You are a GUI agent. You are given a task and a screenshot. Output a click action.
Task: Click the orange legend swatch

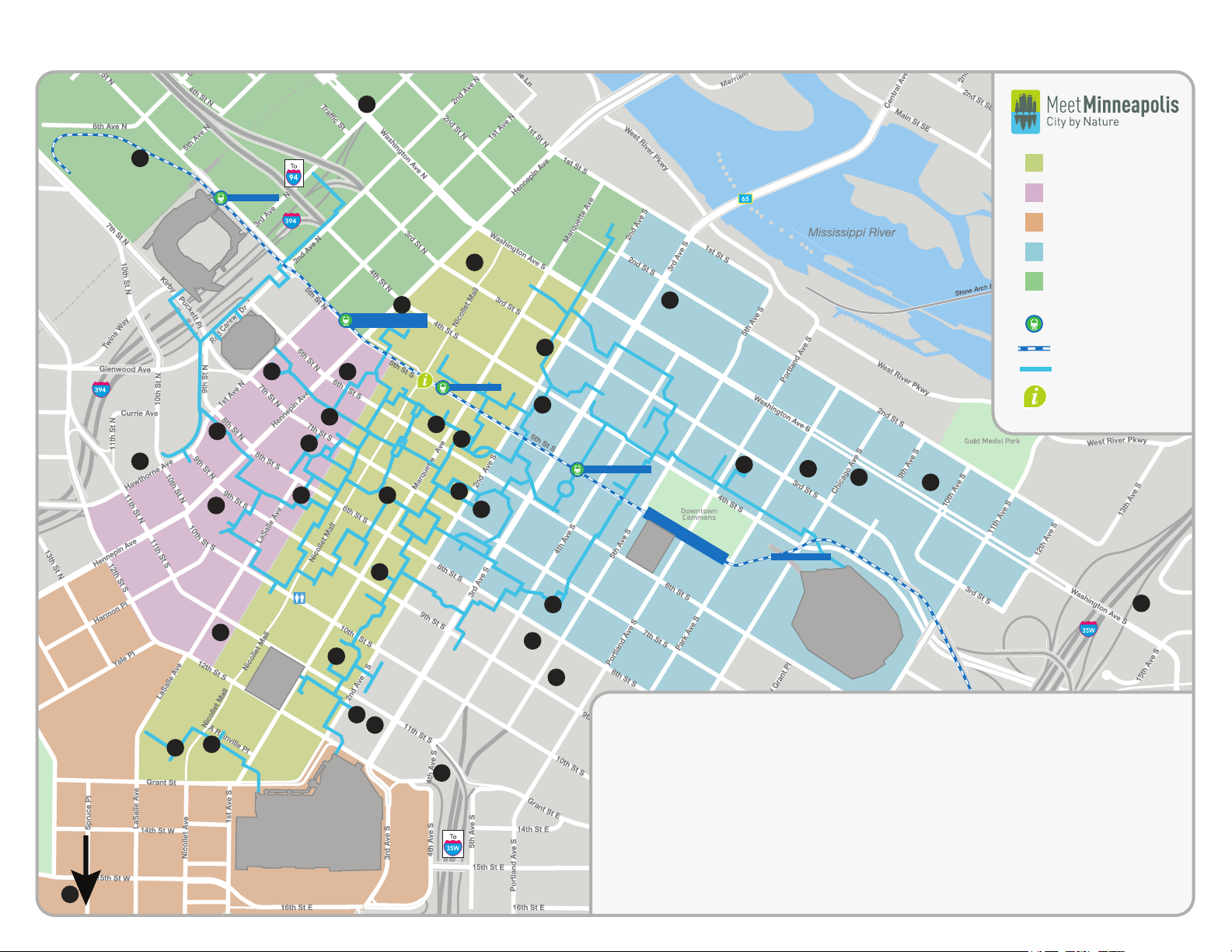1034,222
